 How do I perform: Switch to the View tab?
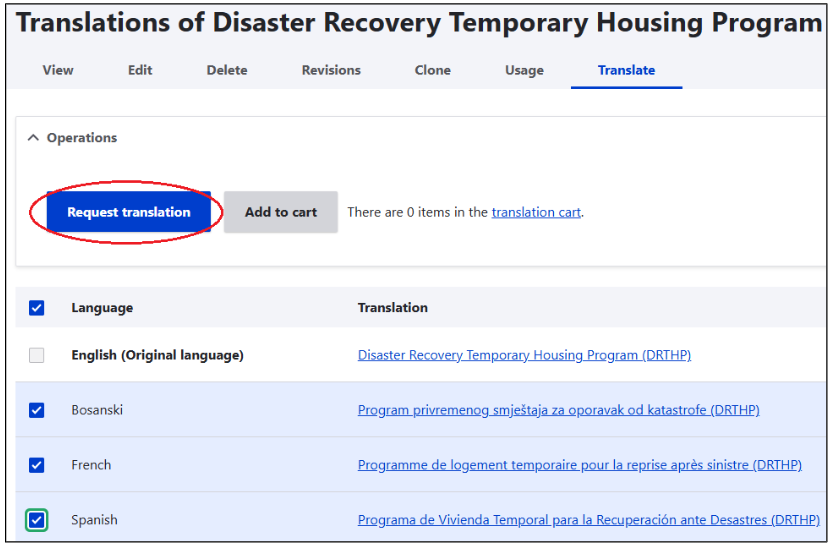pos(58,70)
